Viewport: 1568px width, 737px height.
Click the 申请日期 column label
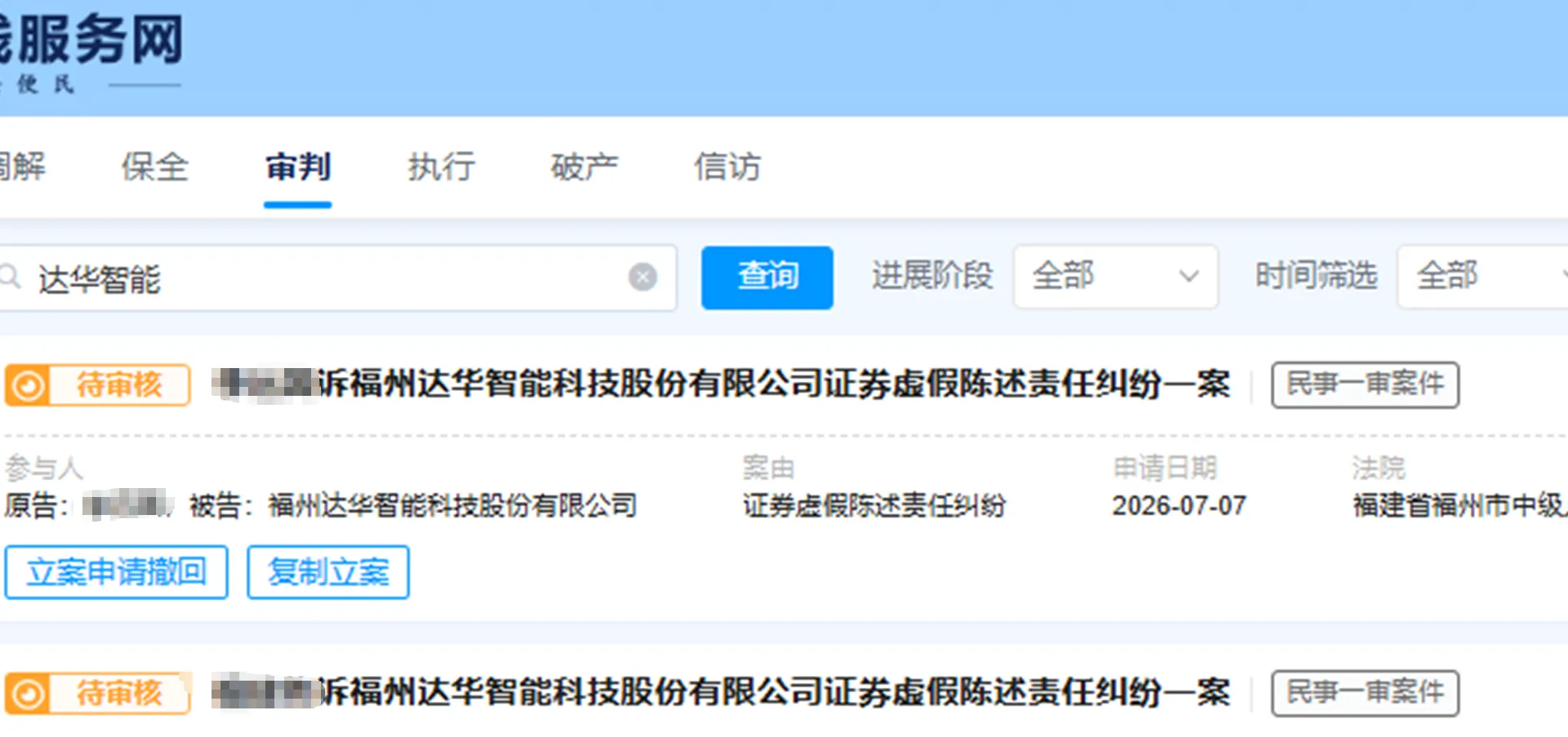[x=1165, y=468]
